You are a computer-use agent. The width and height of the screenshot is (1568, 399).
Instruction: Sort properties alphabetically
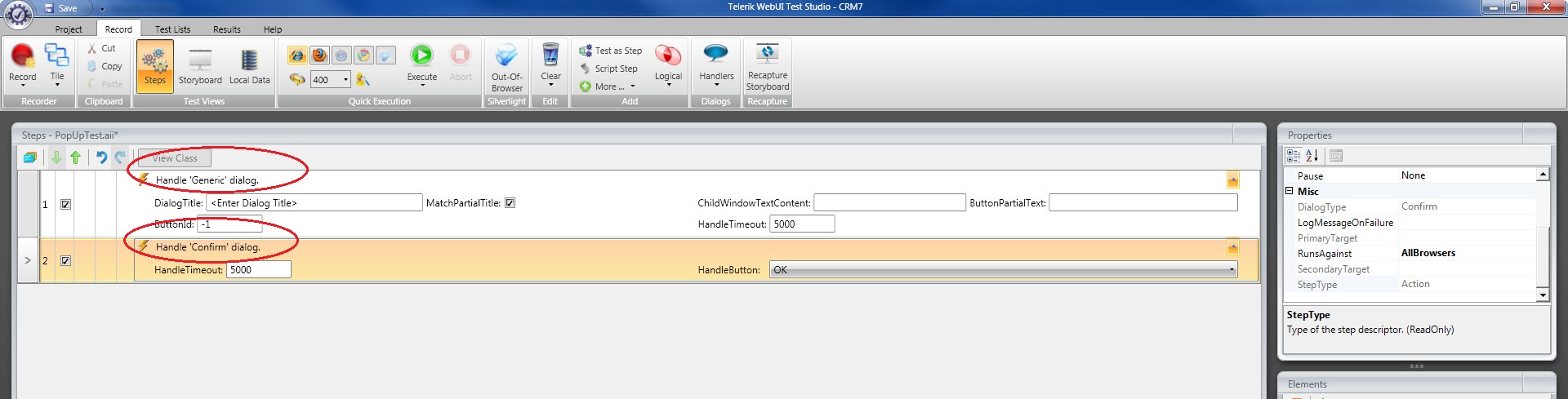[x=1312, y=155]
